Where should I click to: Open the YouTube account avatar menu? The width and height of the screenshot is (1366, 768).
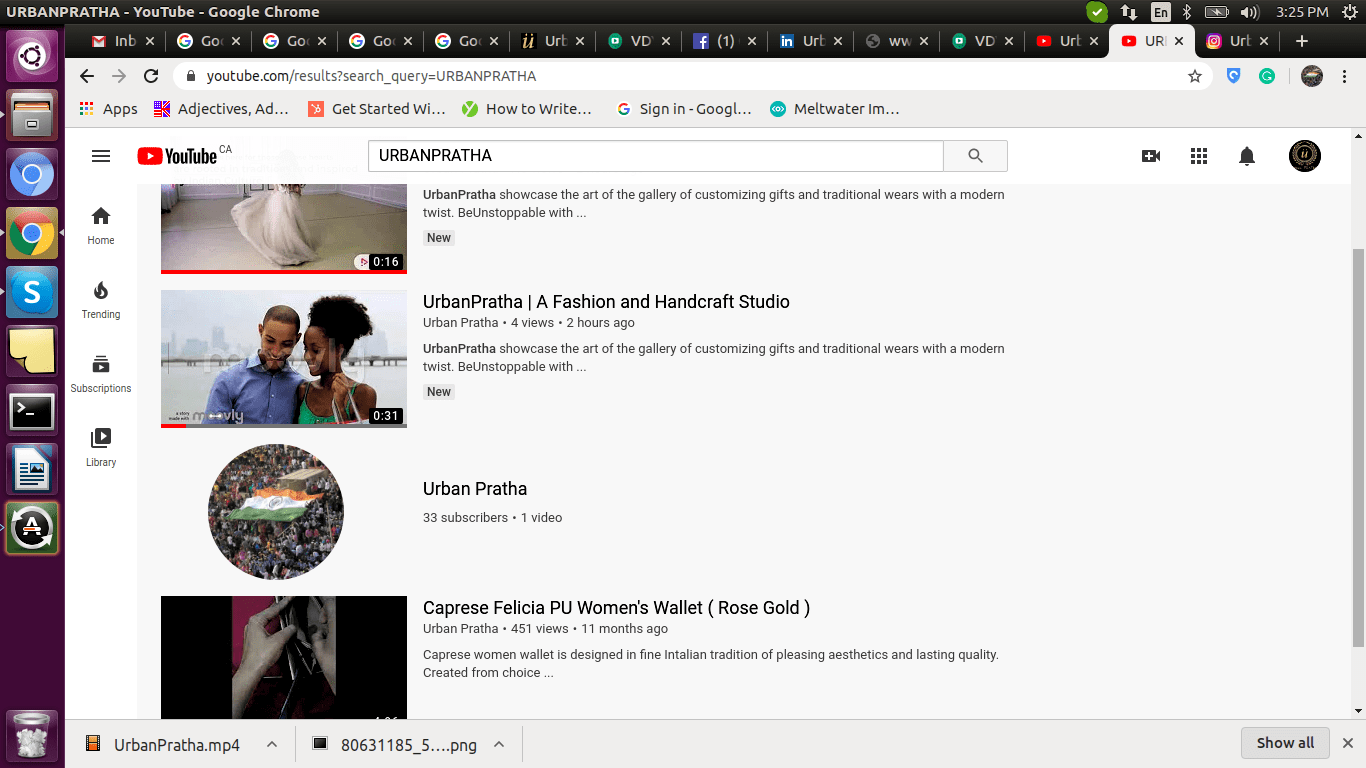(1305, 156)
